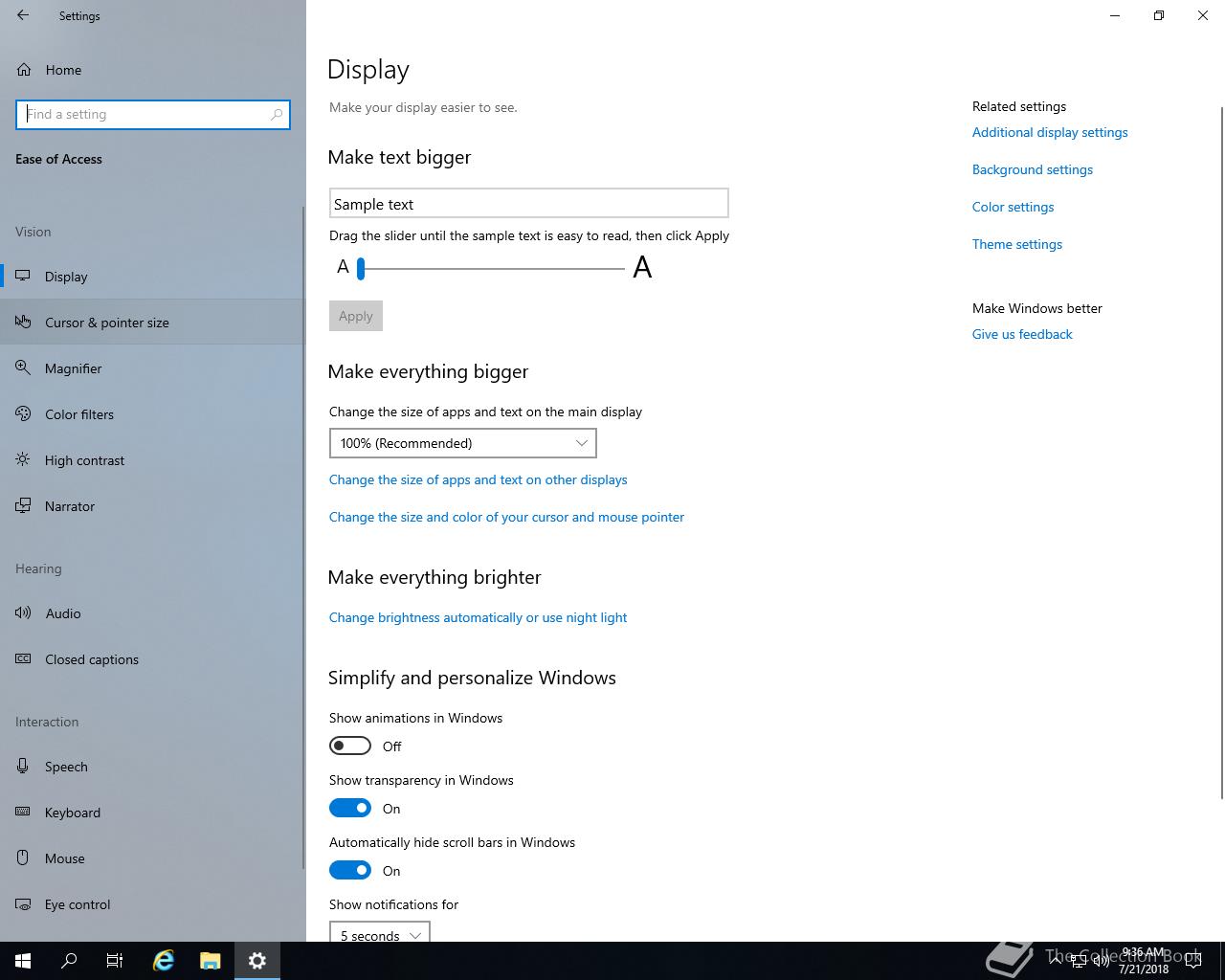Open Color settings link

coord(1013,207)
